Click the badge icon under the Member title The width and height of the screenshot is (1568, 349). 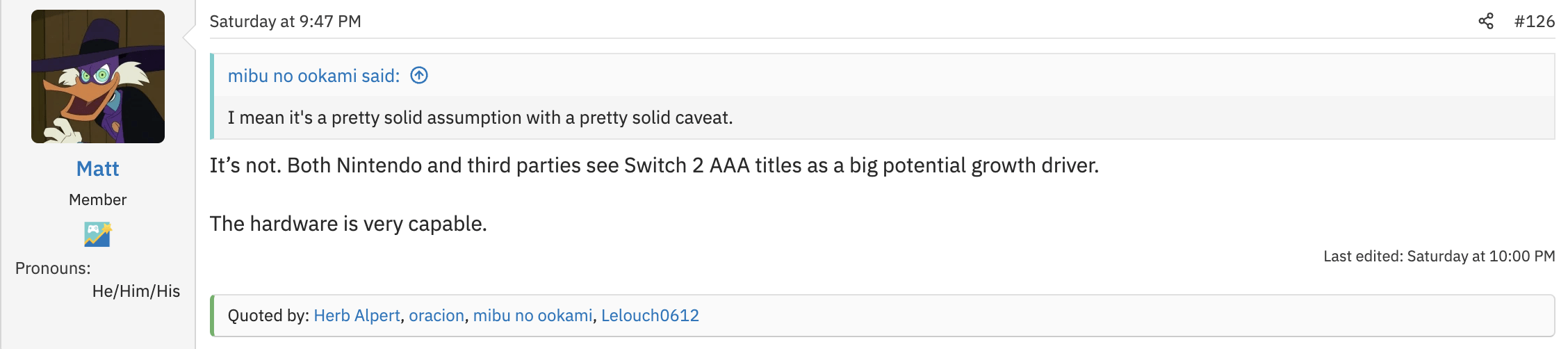[x=97, y=234]
